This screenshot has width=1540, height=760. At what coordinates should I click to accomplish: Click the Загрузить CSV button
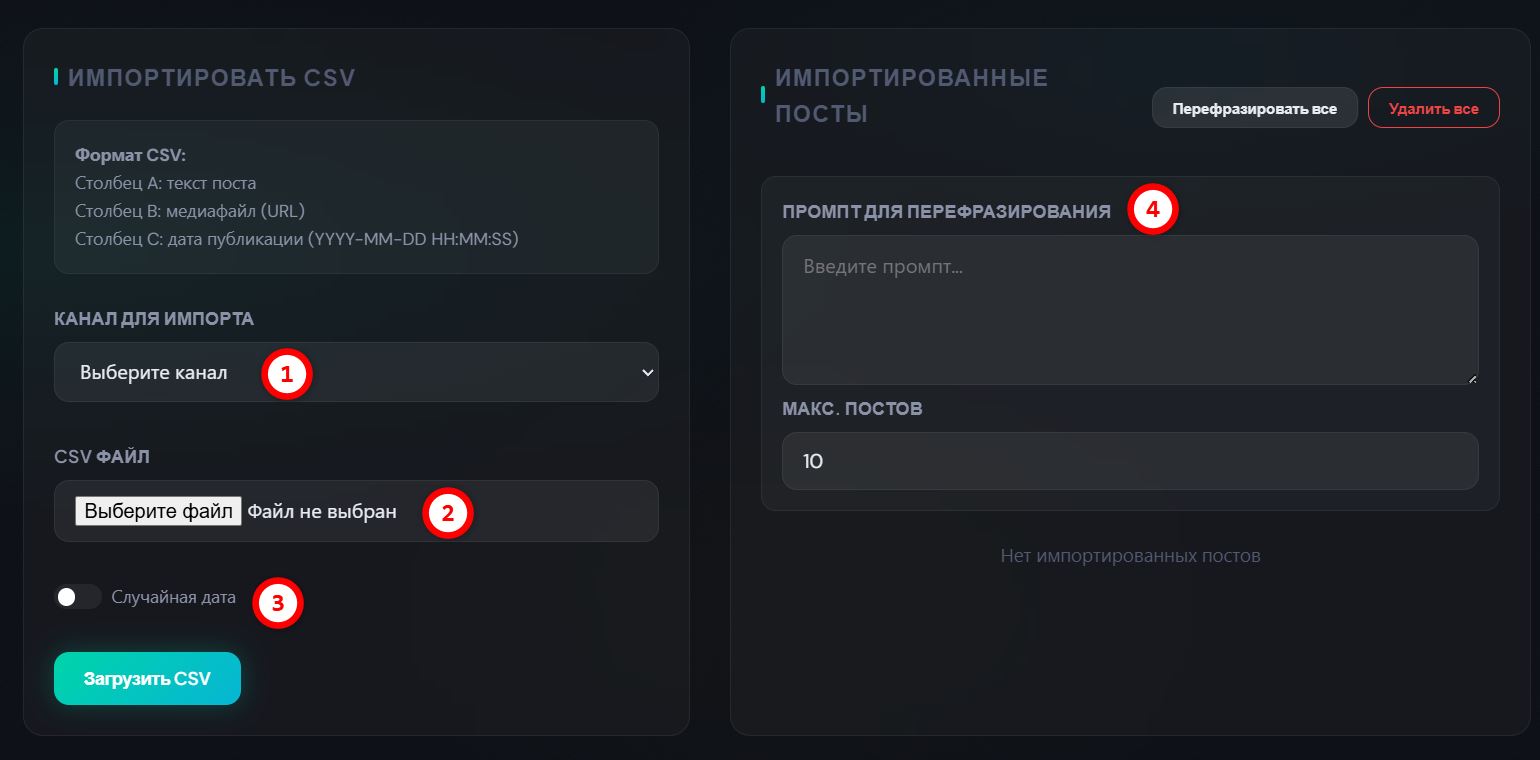pos(147,678)
